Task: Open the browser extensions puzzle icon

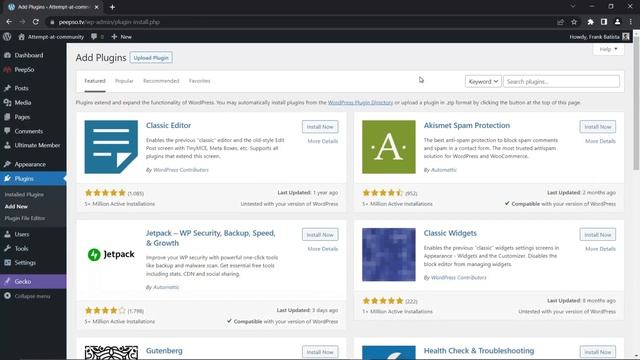Action: [590, 22]
